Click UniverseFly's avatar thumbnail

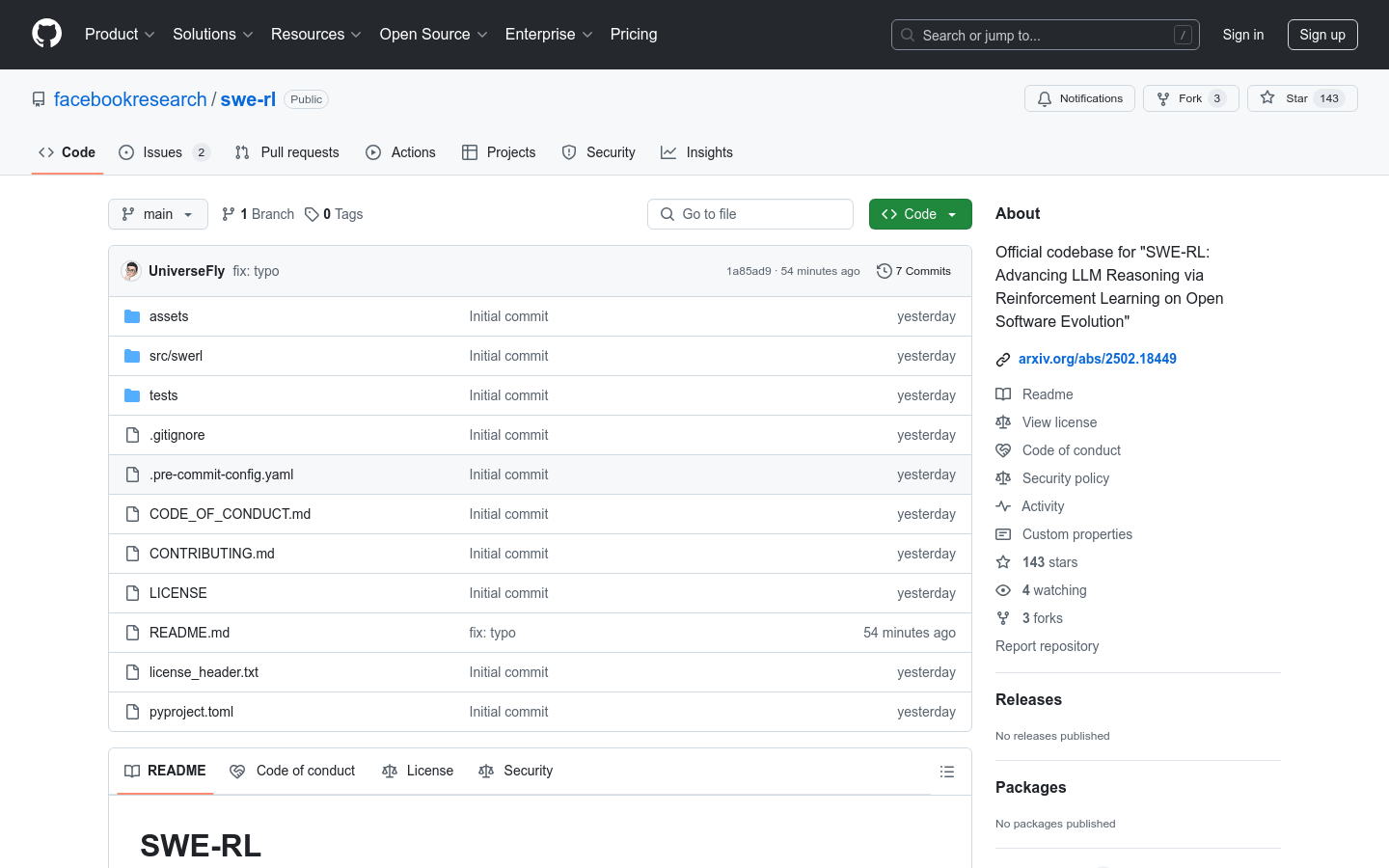click(x=131, y=271)
